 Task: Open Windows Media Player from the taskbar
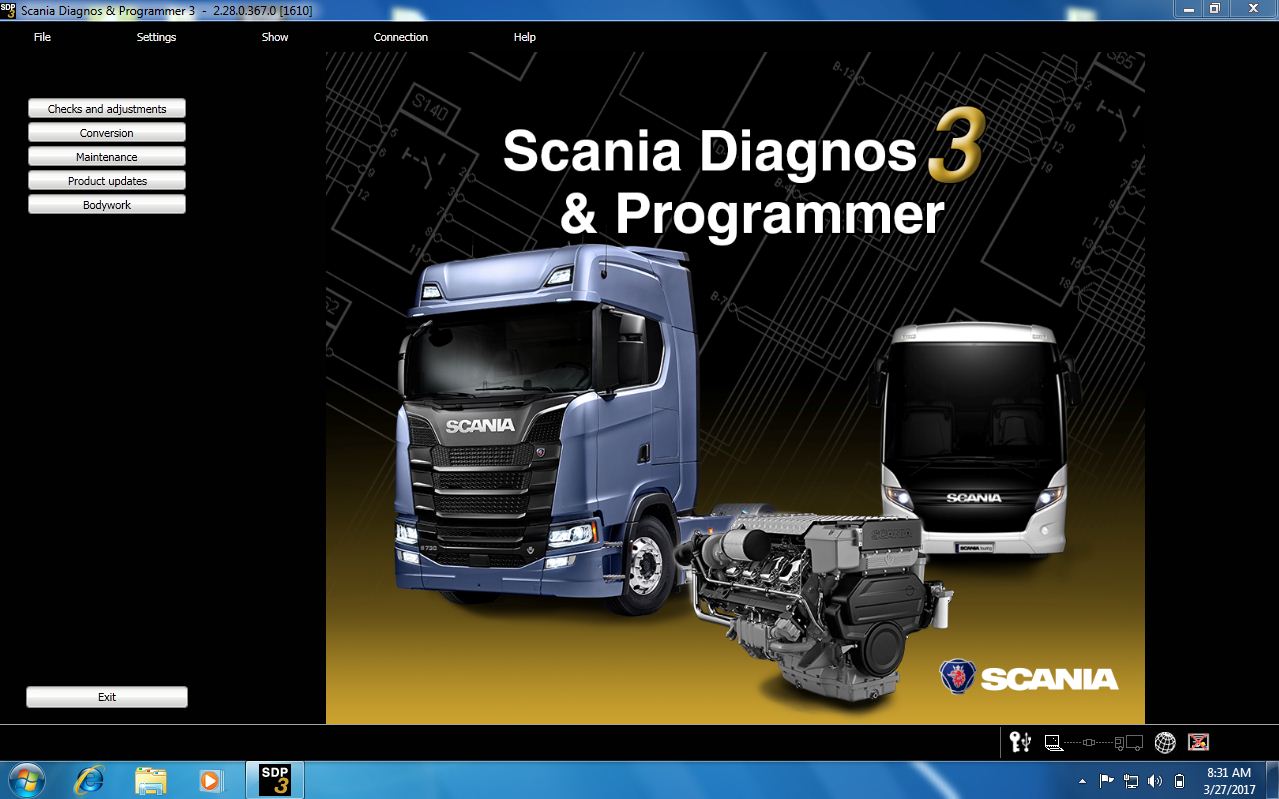coord(211,780)
